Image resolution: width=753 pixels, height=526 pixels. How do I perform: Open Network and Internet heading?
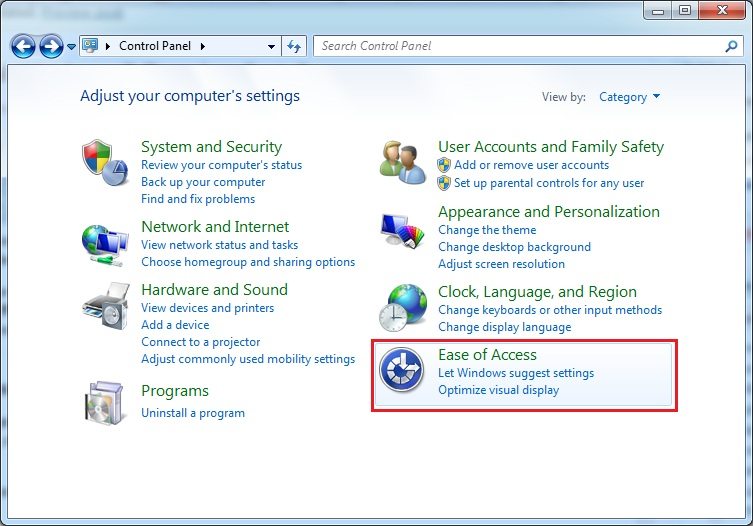(x=215, y=226)
